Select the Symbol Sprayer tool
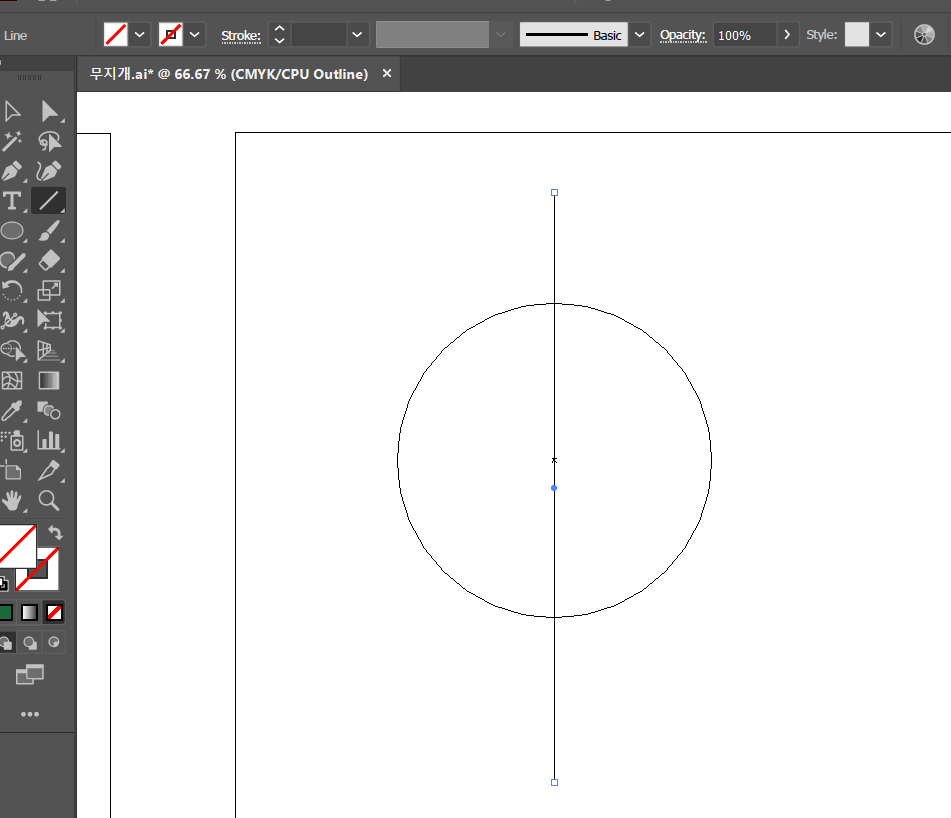Image resolution: width=951 pixels, height=818 pixels. (x=12, y=440)
